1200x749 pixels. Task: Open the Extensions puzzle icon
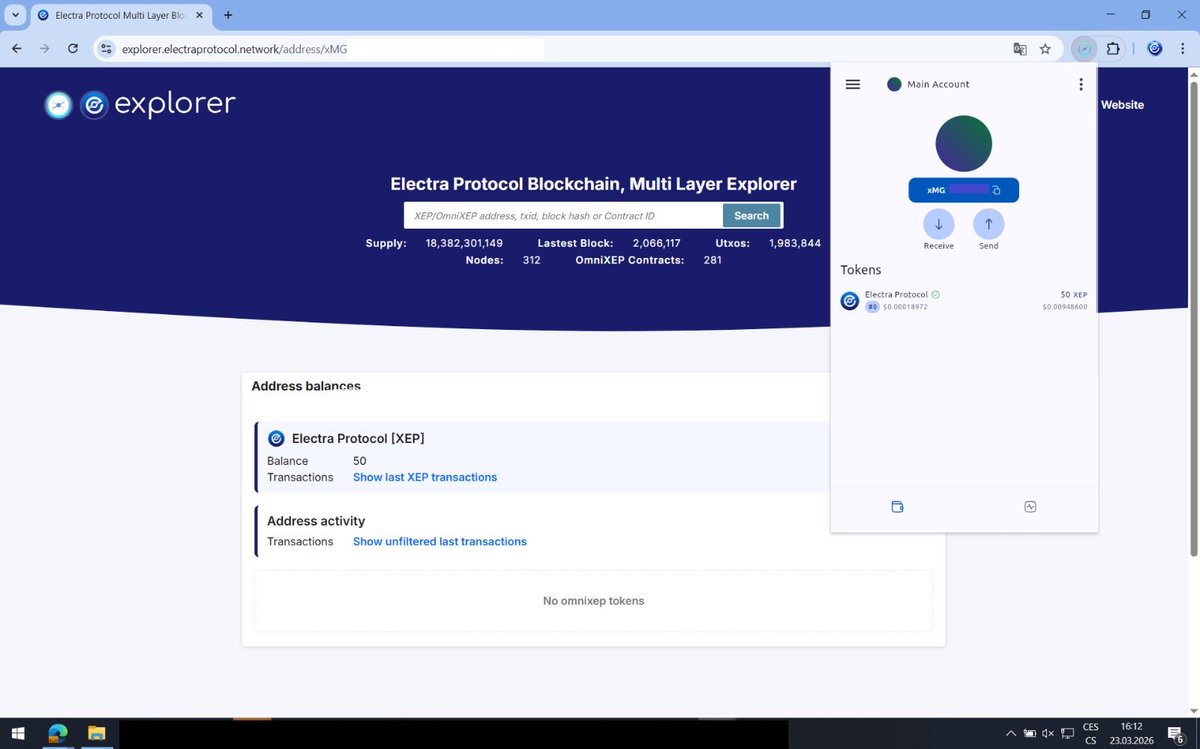(1114, 48)
